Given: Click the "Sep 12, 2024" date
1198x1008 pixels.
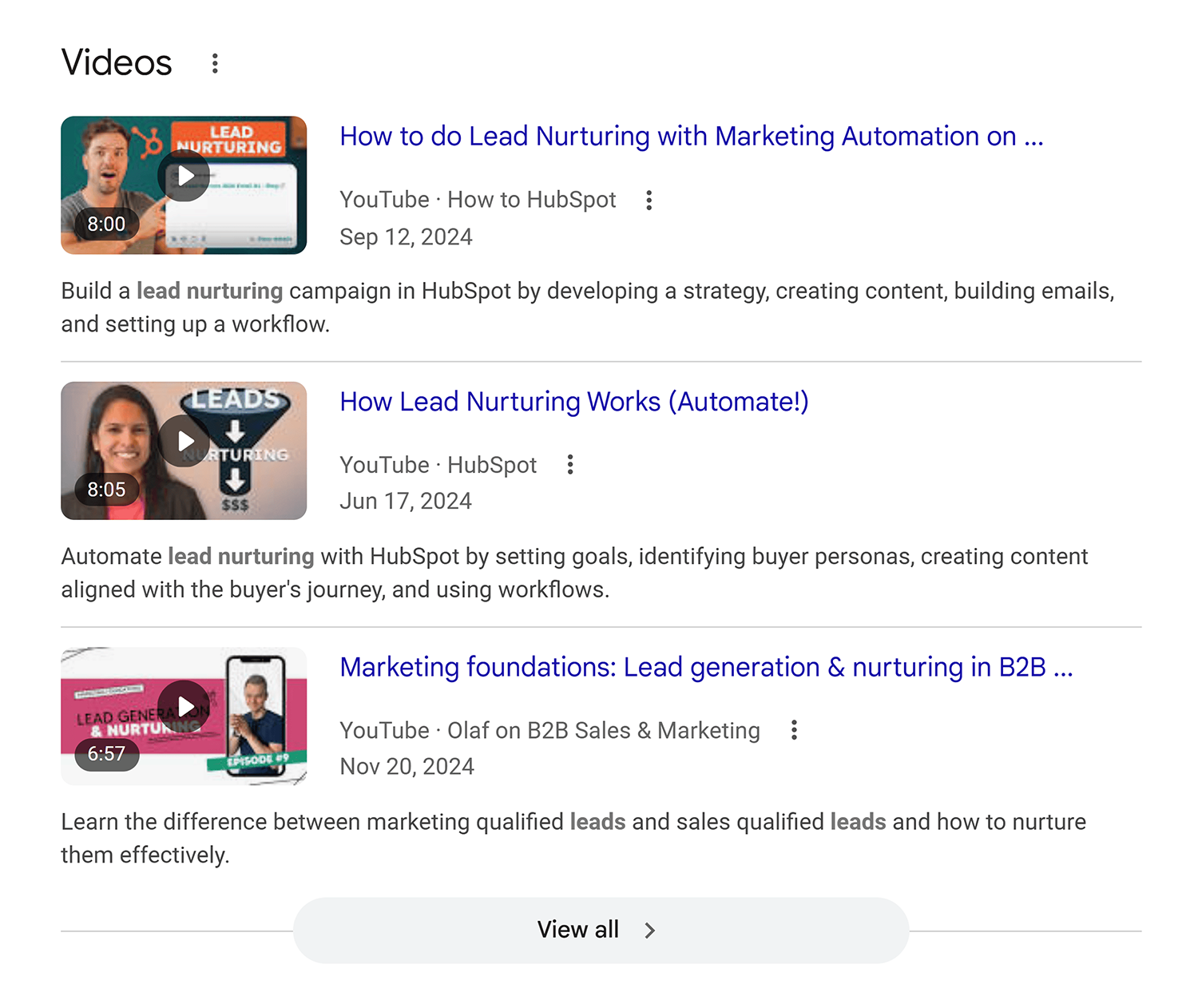Looking at the screenshot, I should pyautogui.click(x=406, y=237).
